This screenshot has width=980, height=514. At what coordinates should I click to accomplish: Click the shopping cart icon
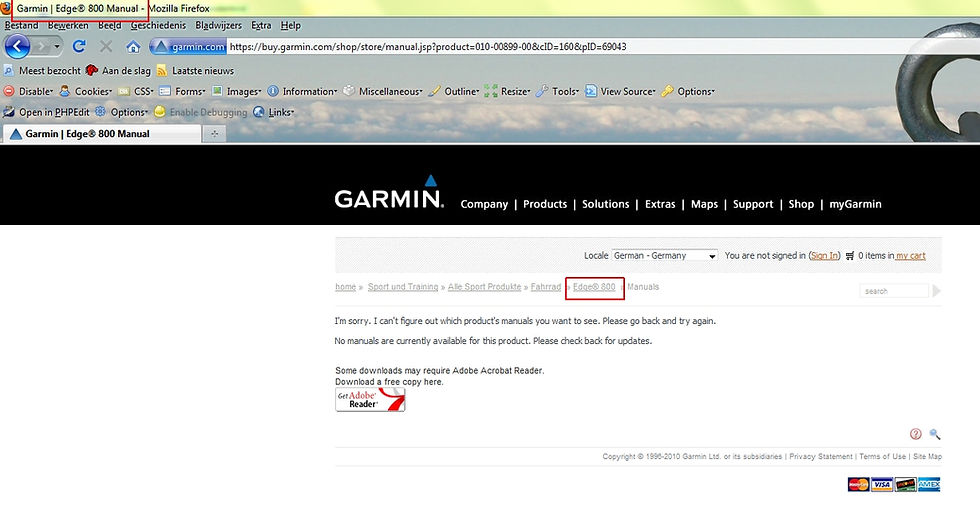click(x=850, y=256)
